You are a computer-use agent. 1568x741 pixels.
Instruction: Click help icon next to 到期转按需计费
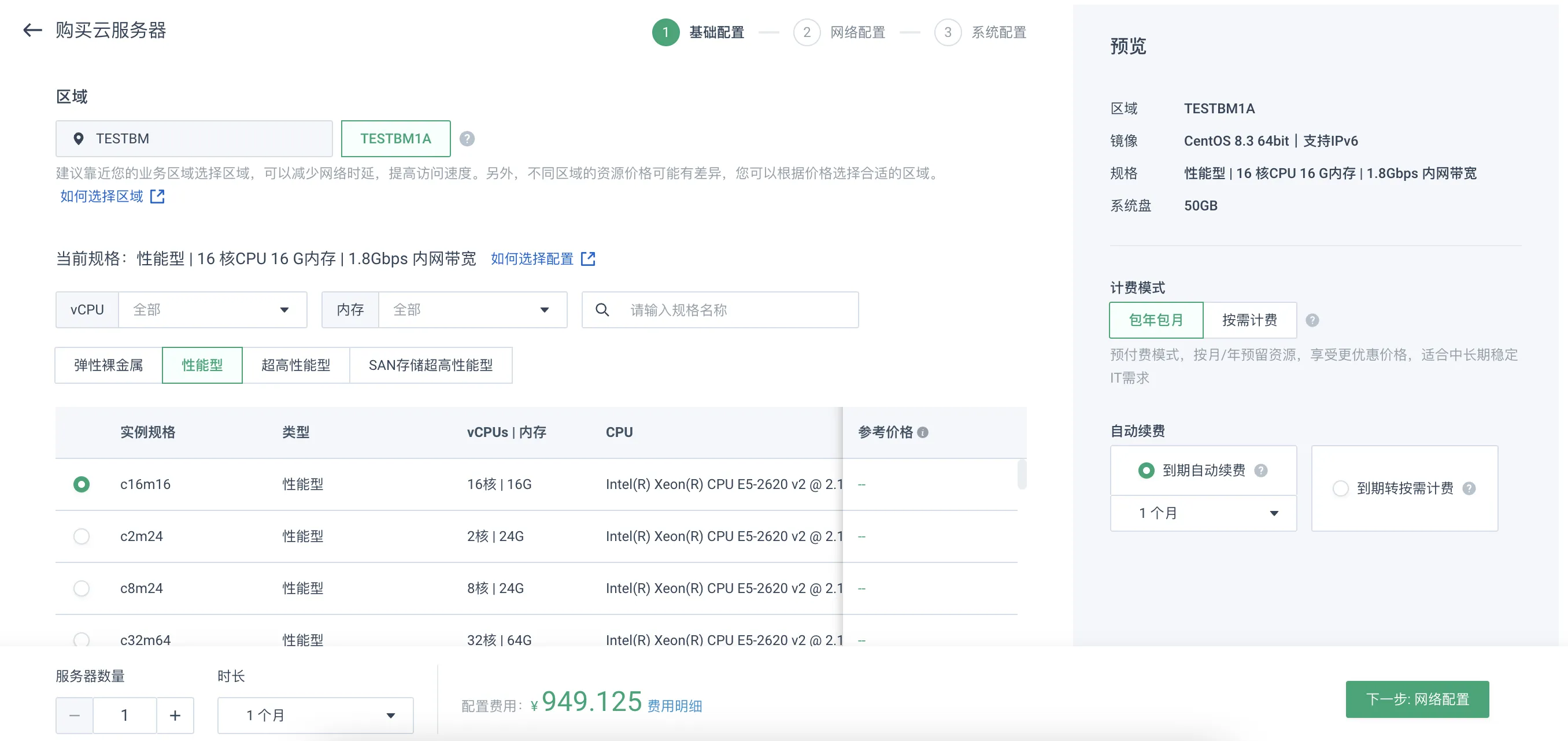[x=1469, y=488]
